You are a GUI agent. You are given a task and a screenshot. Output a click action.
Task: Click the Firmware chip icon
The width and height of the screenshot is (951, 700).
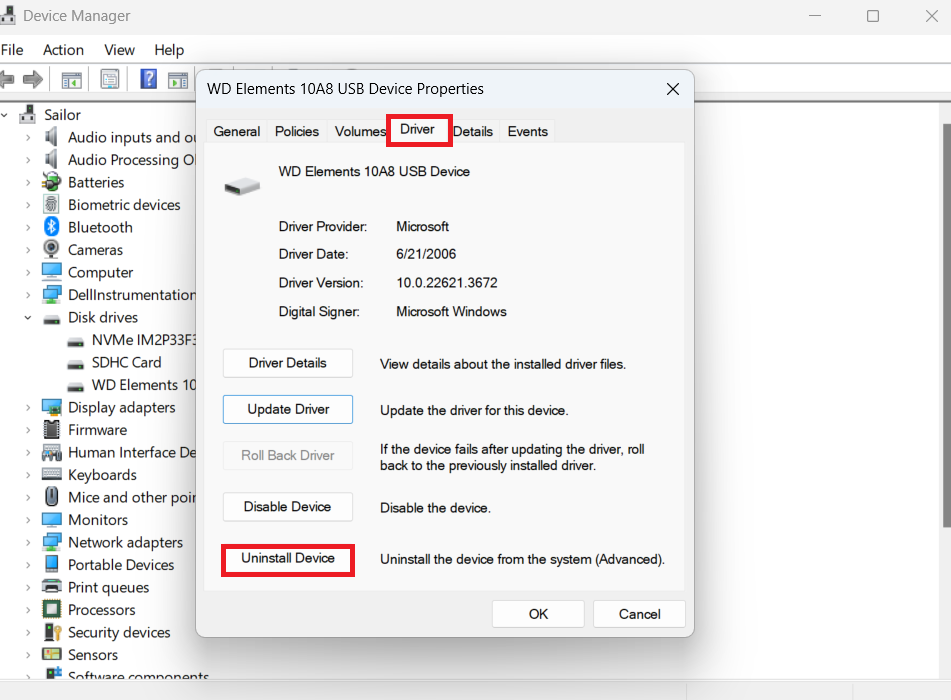point(52,429)
